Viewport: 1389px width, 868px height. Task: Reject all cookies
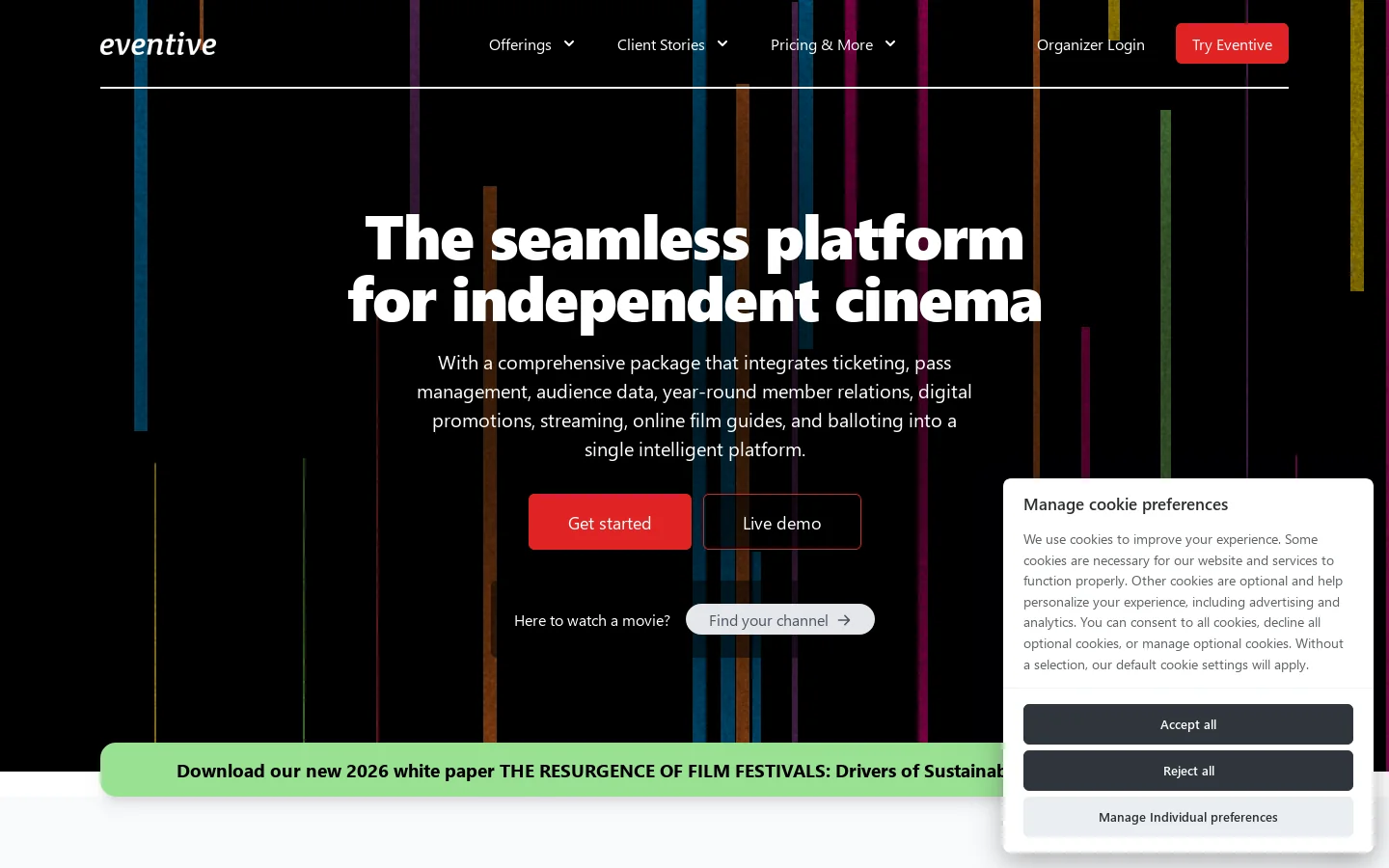tap(1188, 771)
